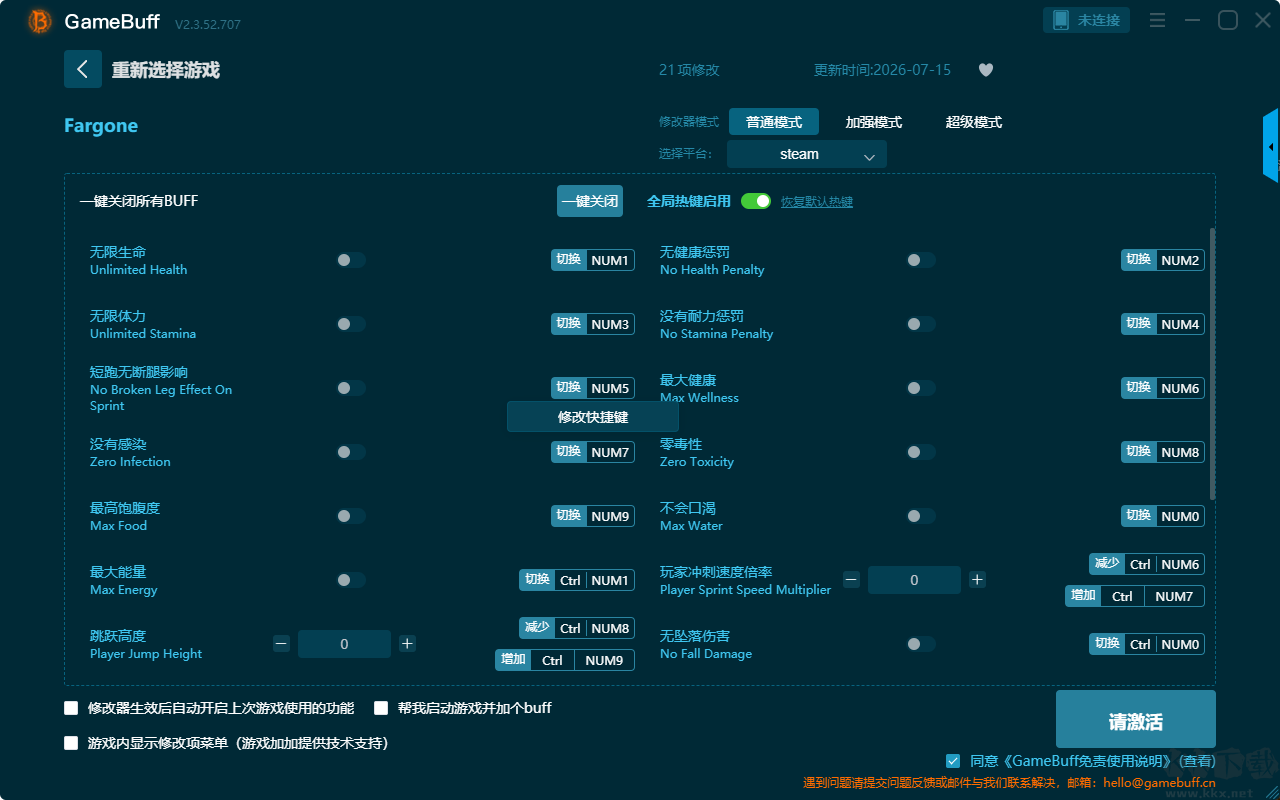Click the 恢复默认热键 link
The width and height of the screenshot is (1280, 800).
817,202
